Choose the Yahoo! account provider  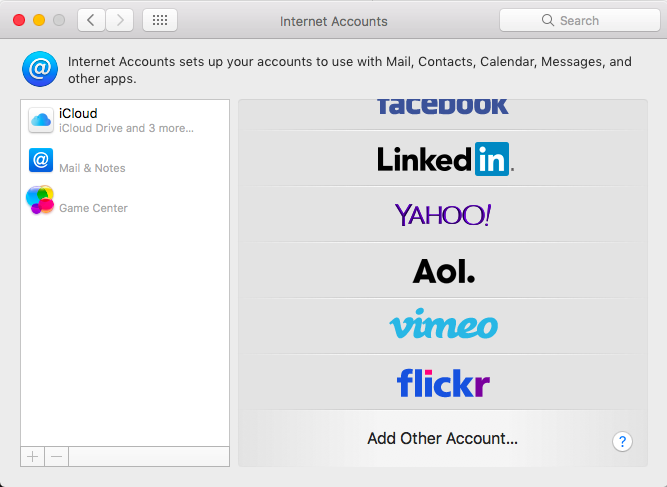(x=443, y=214)
